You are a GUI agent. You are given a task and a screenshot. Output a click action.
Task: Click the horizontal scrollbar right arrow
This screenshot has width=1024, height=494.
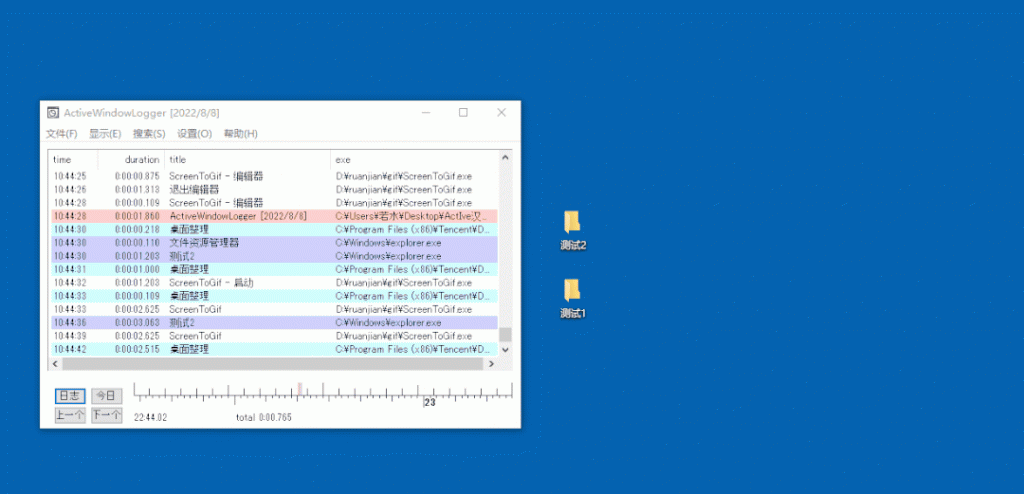point(492,364)
